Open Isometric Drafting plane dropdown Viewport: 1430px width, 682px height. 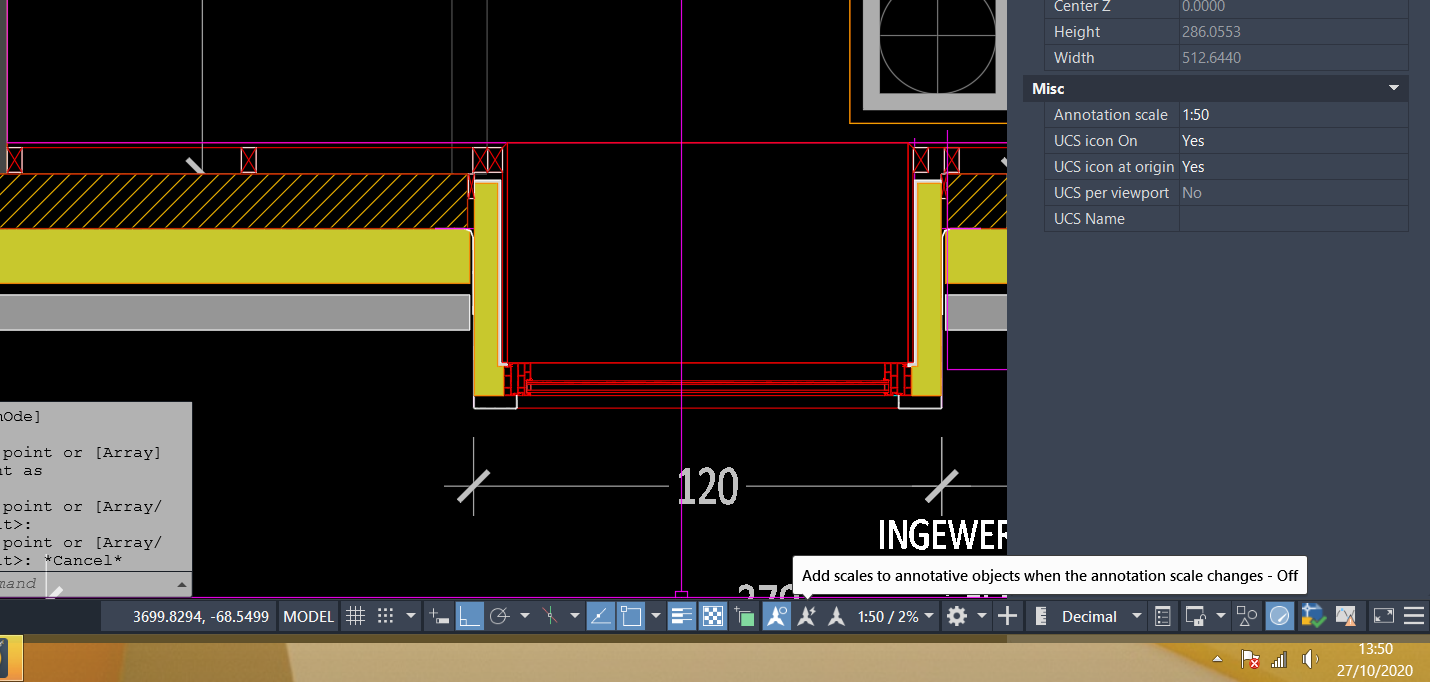(573, 616)
